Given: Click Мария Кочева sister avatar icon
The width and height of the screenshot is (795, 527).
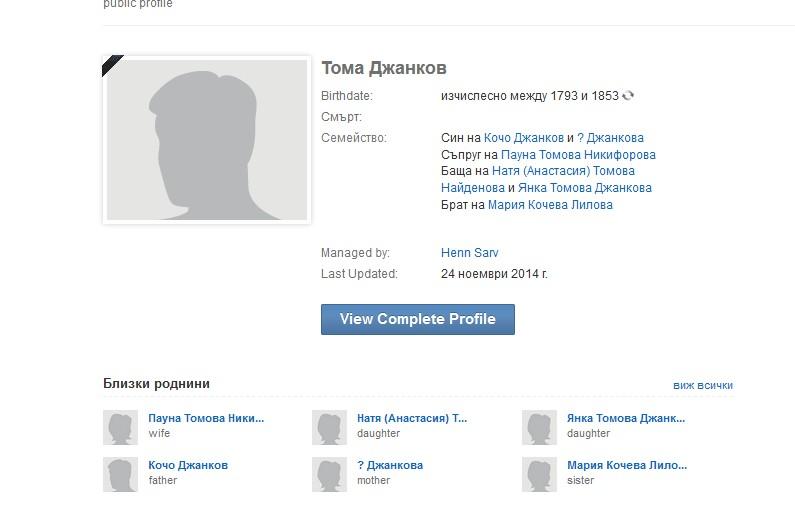Looking at the screenshot, I should 539,474.
